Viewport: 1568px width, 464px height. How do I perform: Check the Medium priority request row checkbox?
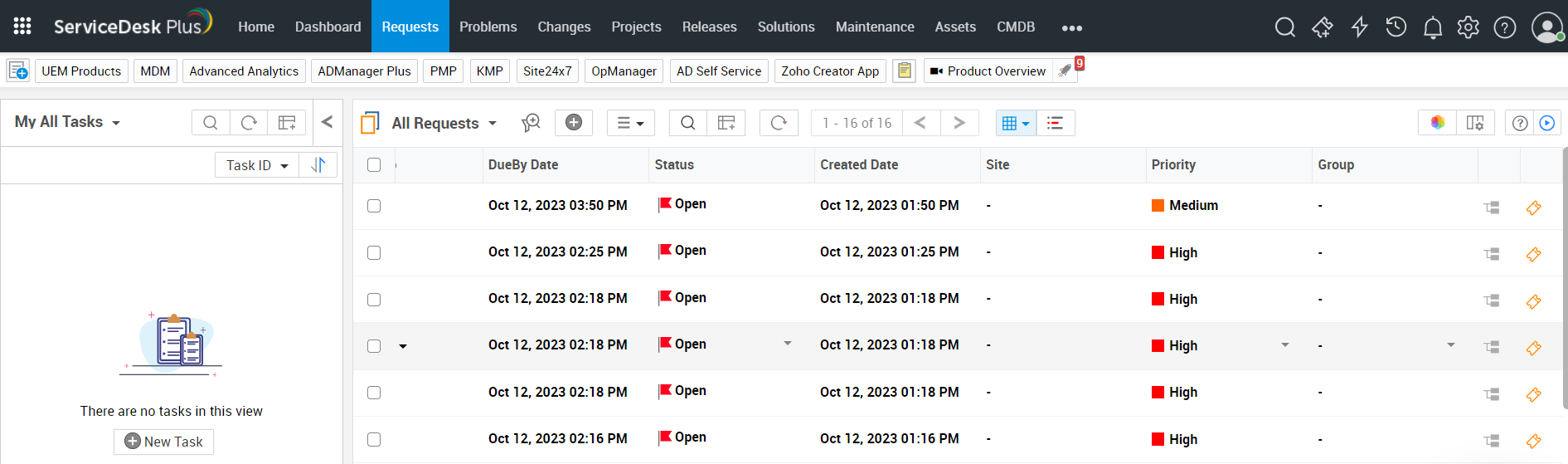tap(374, 206)
